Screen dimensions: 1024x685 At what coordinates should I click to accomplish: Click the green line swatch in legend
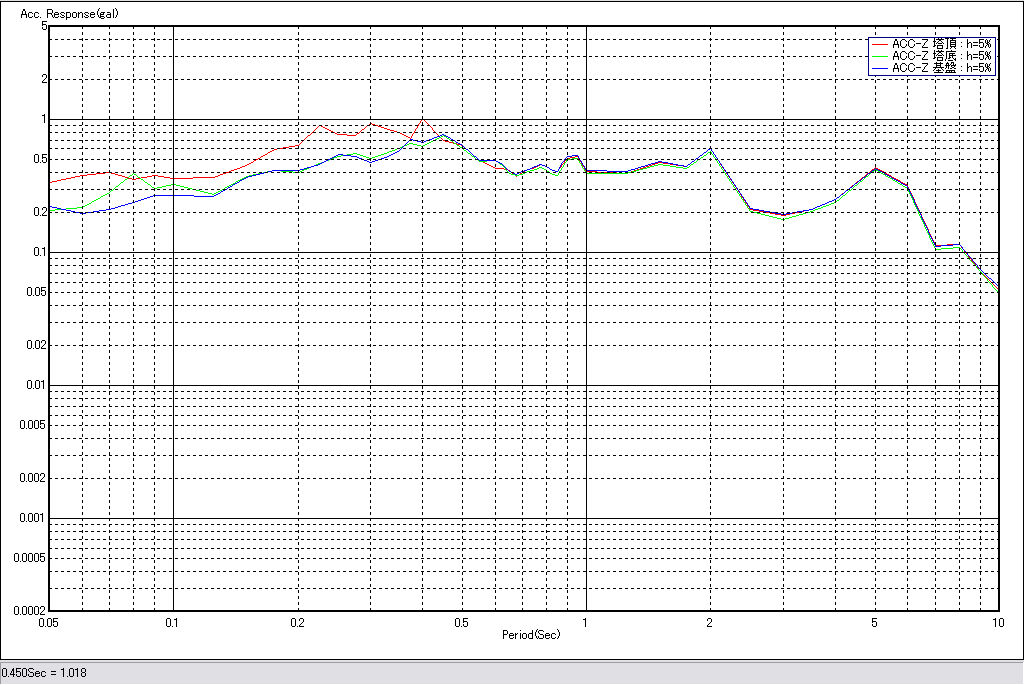pos(878,56)
